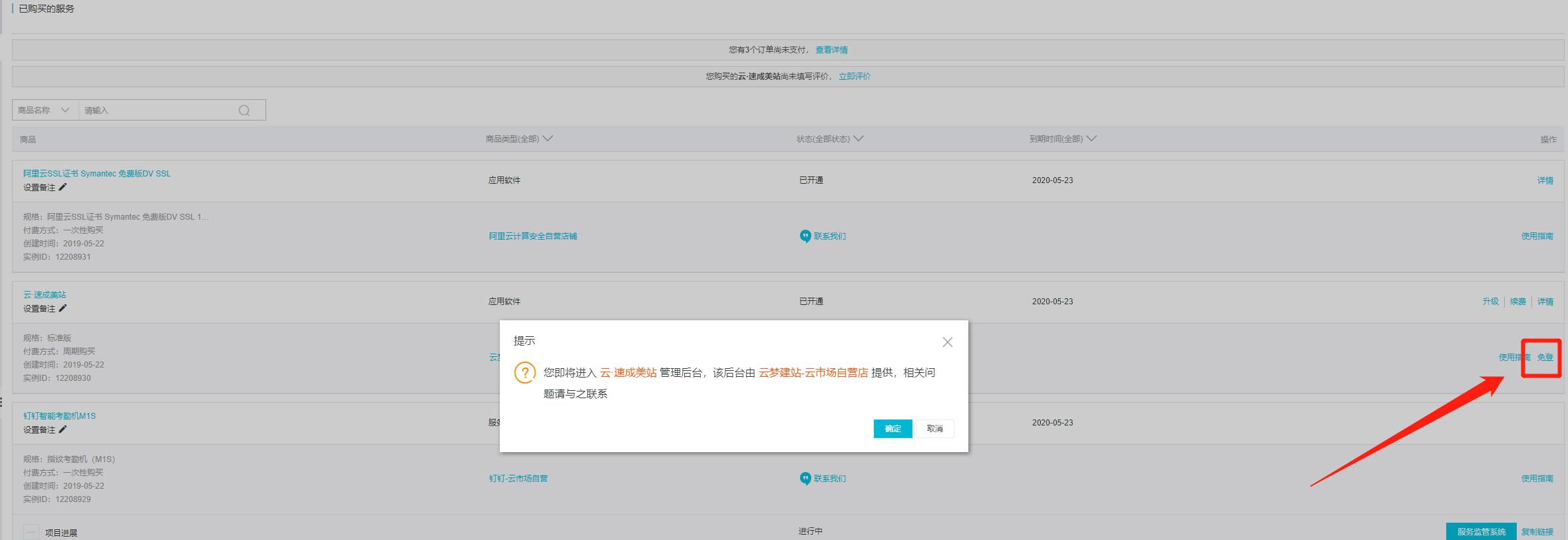1568x540 pixels.
Task: Open the 云·速成美站 product link
Action: click(45, 295)
